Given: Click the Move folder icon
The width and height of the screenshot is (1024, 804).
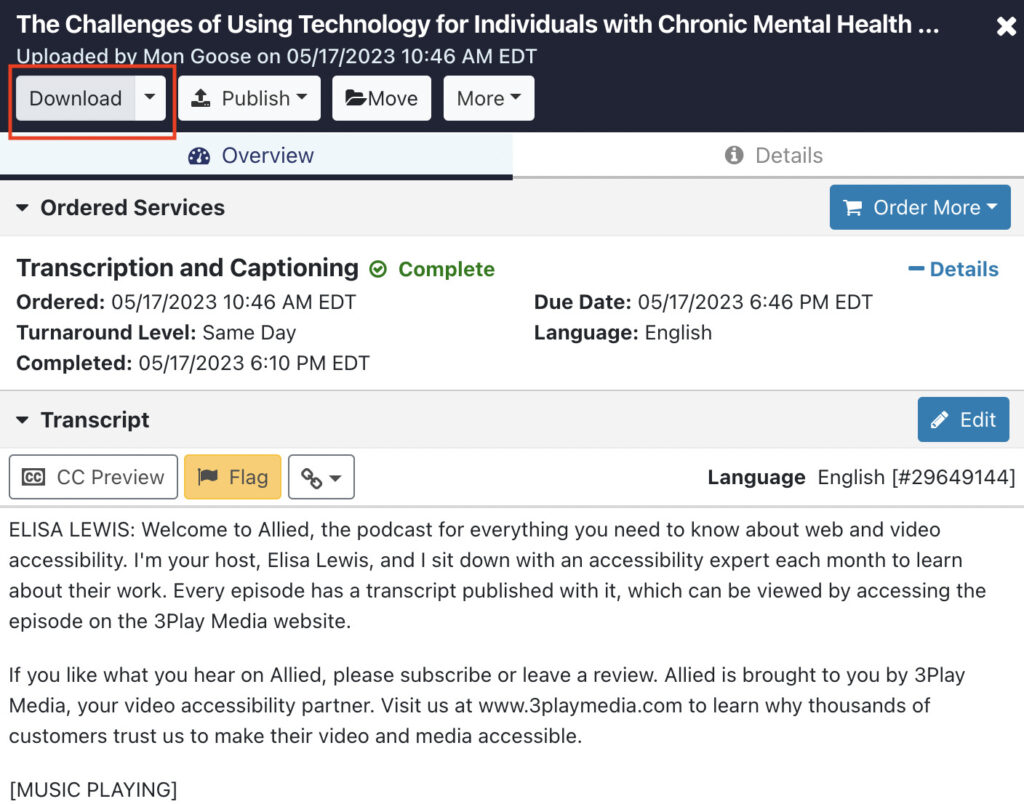Looking at the screenshot, I should 355,98.
